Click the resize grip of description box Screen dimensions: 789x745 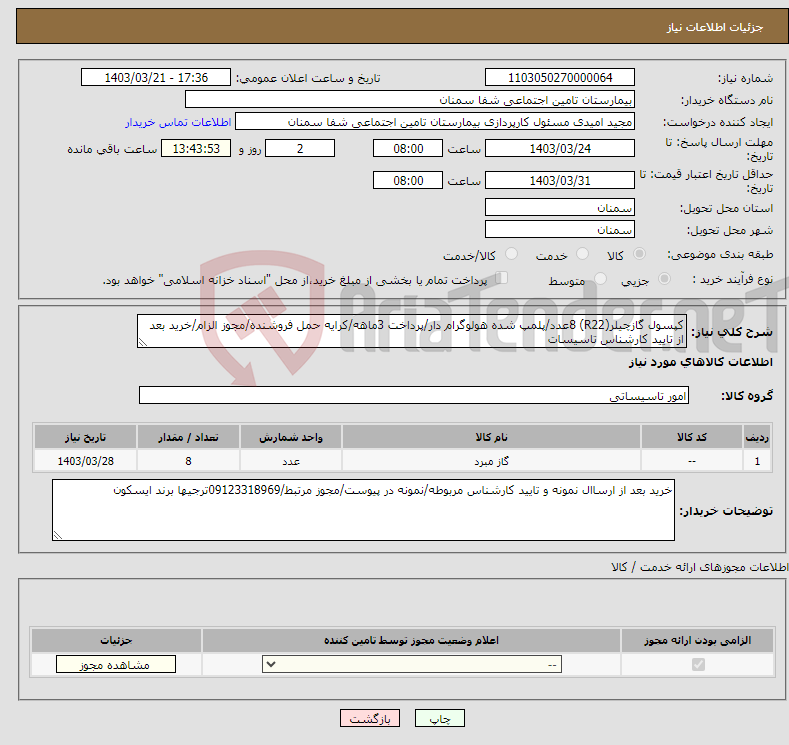[x=143, y=343]
